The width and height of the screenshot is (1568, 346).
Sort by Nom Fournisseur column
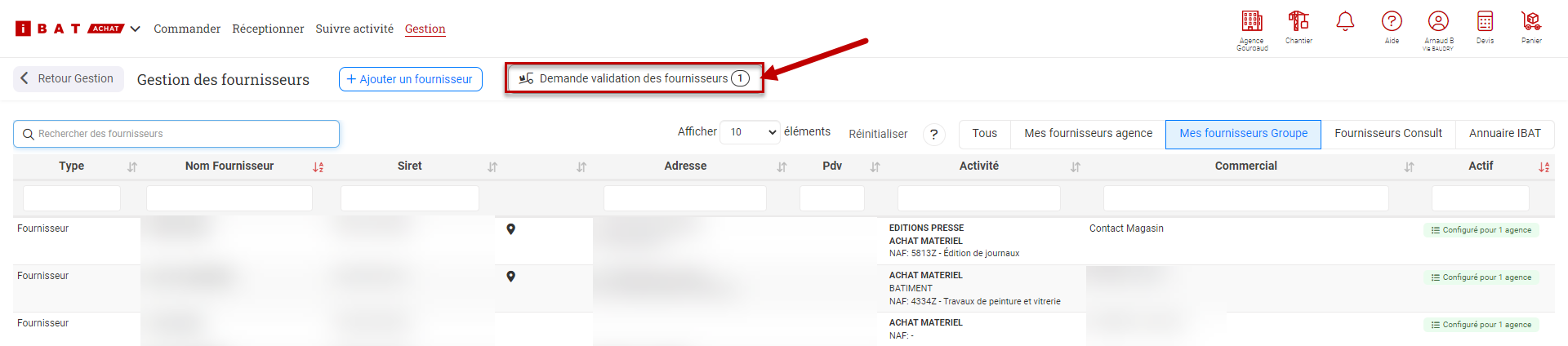(x=318, y=166)
